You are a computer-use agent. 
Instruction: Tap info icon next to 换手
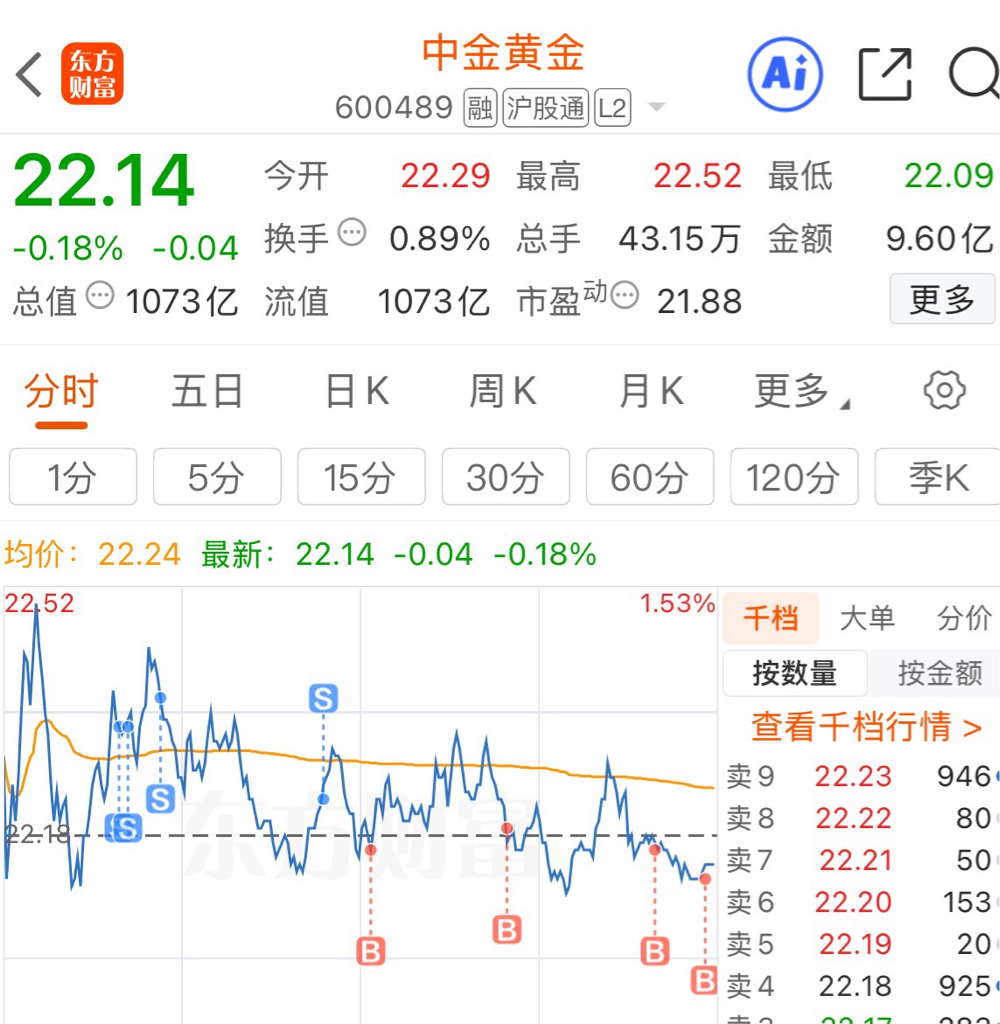pos(352,232)
